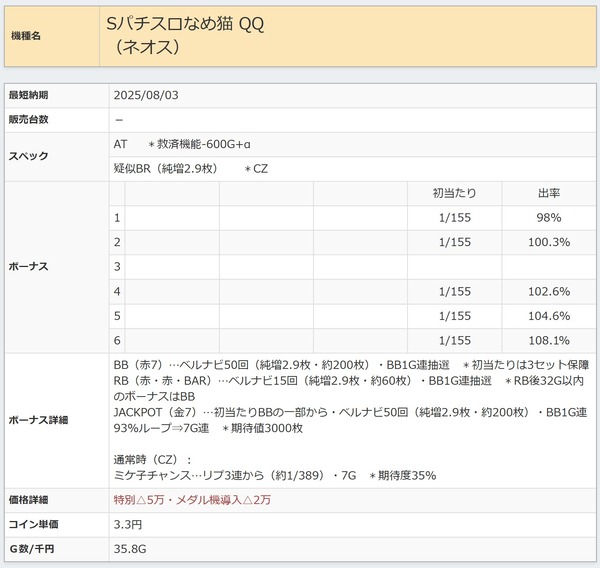
Task: Select the AT ＊救済機能-600G+α spec text
Action: [182, 144]
